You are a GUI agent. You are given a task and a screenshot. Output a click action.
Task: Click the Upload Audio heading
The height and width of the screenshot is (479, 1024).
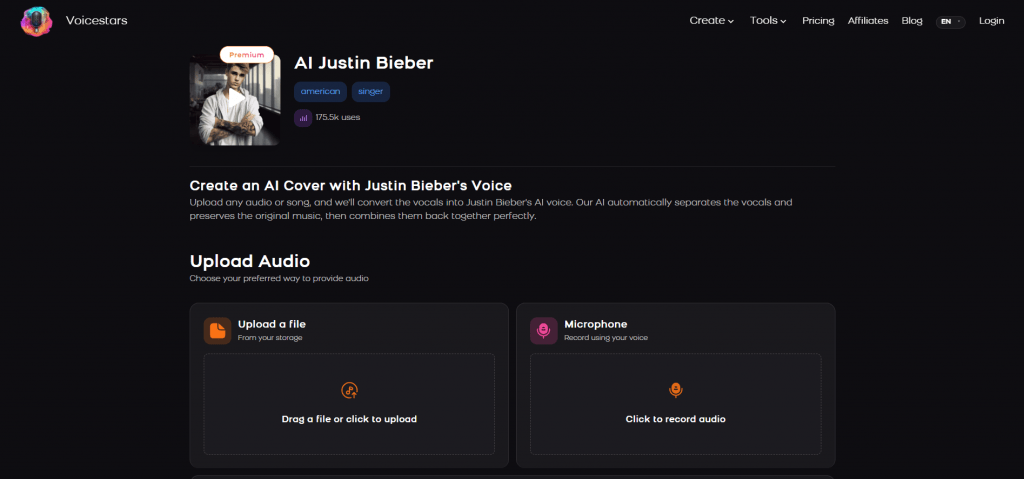[x=250, y=261]
